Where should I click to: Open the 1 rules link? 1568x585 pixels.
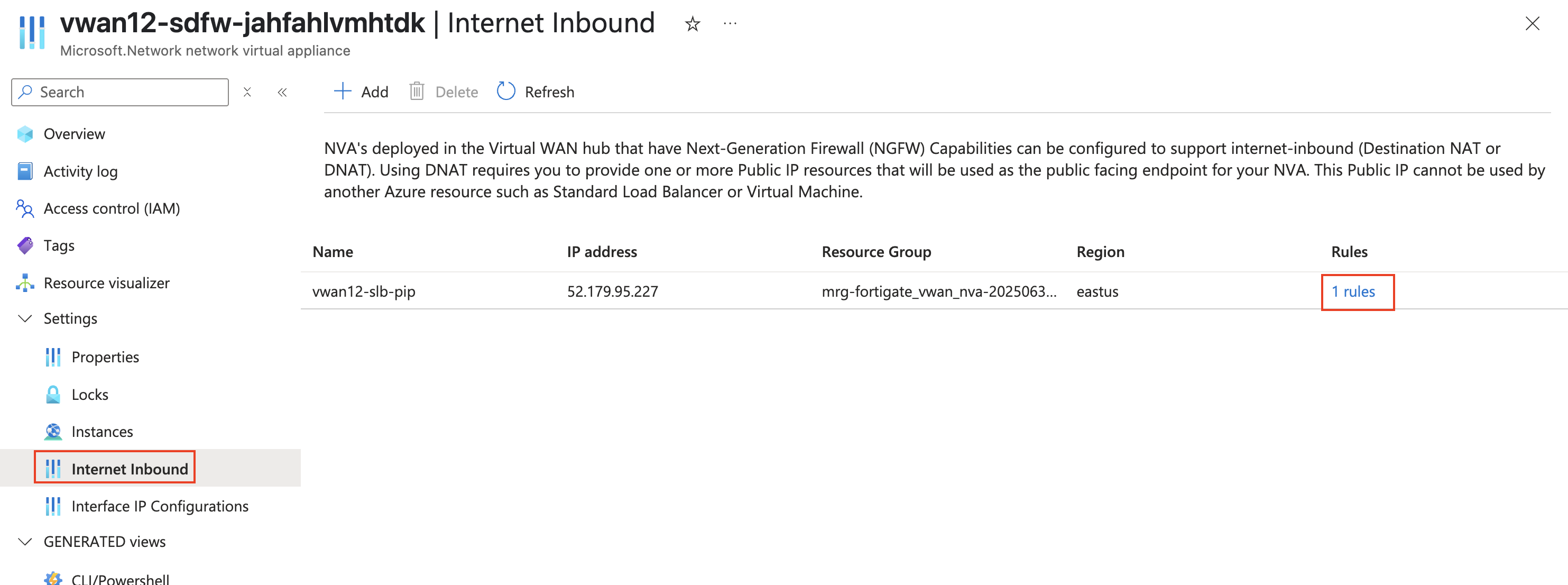pyautogui.click(x=1353, y=291)
